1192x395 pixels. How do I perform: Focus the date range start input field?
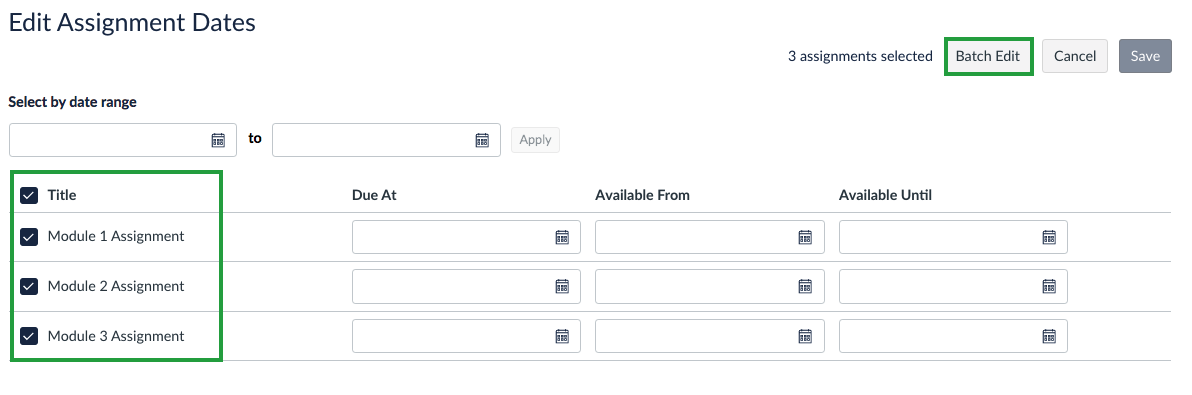pos(123,140)
